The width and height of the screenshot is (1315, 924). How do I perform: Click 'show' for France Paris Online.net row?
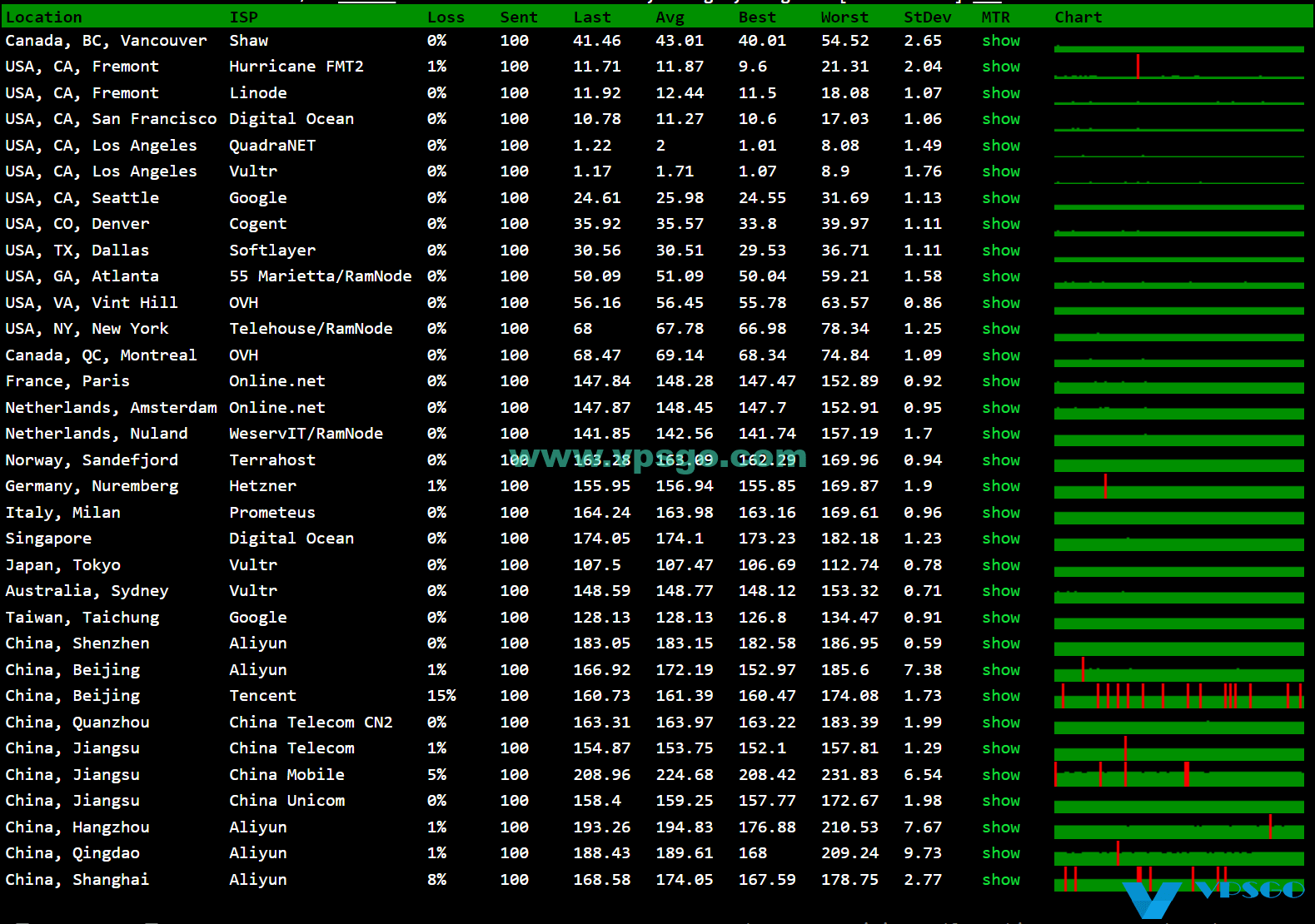1000,381
